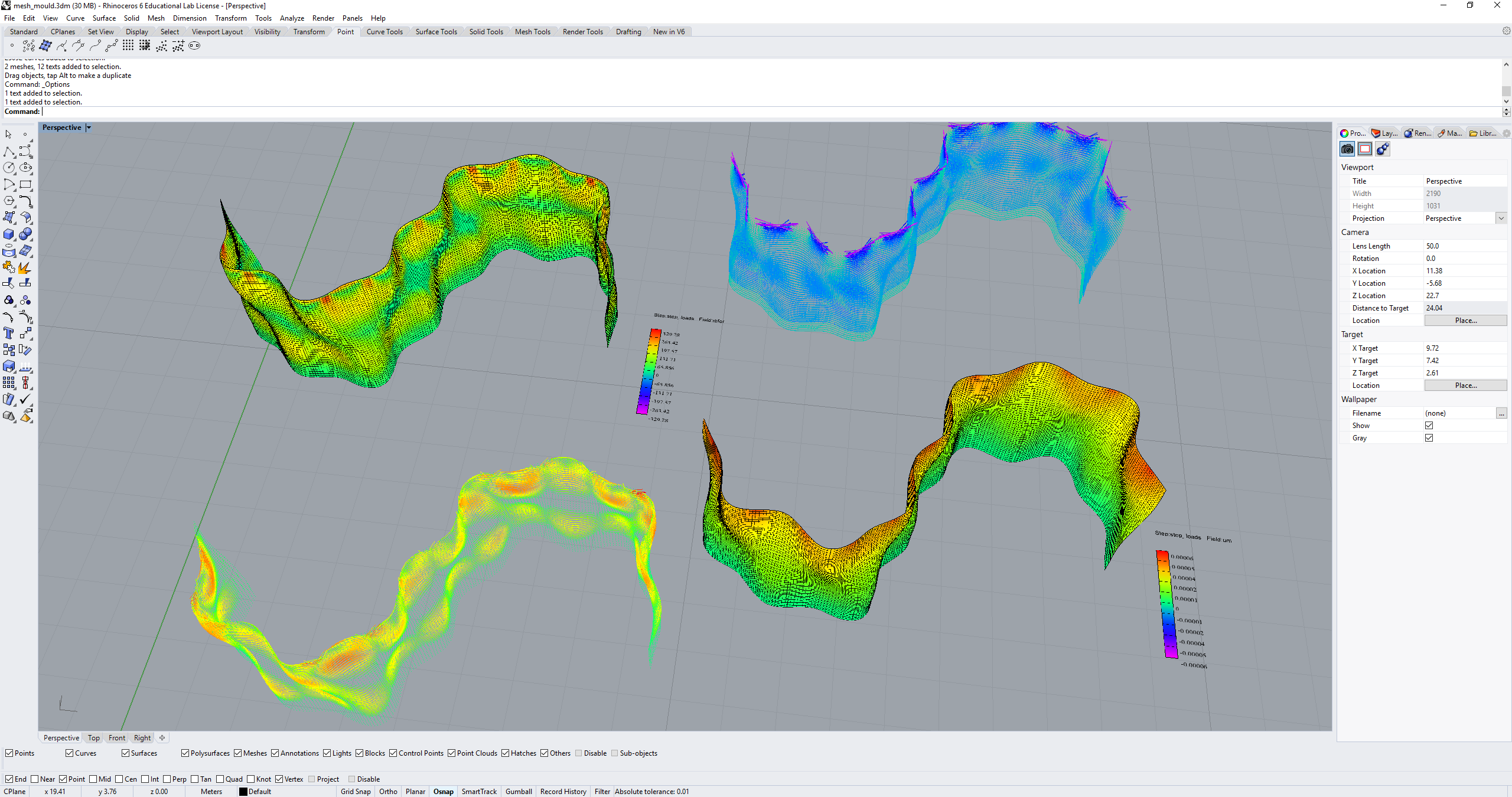The height and width of the screenshot is (797, 1512).
Task: Toggle Gumball in the status bar
Action: click(518, 792)
